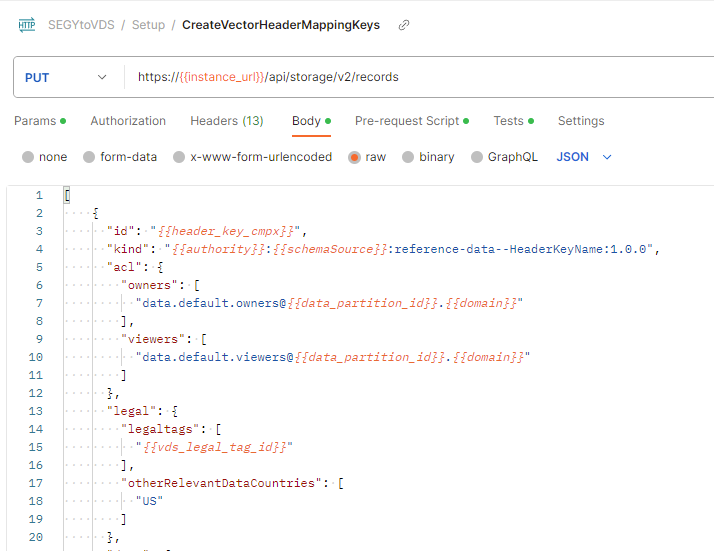Click {{vds_legal_tag_id}} variable
Viewport: 714px width, 551px height.
(x=214, y=447)
